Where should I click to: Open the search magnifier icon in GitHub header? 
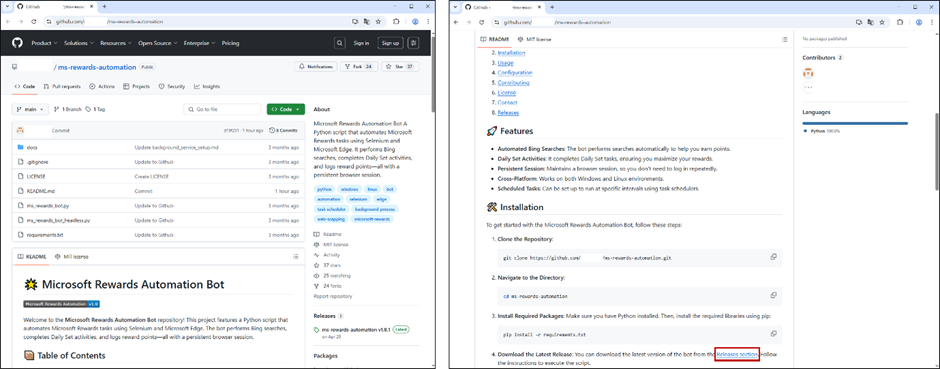tap(340, 43)
